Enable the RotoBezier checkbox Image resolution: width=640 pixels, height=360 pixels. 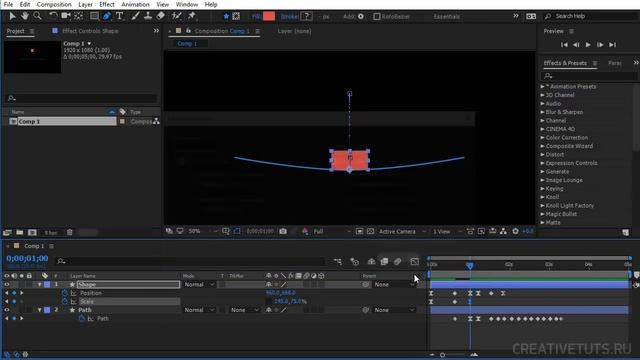377,16
